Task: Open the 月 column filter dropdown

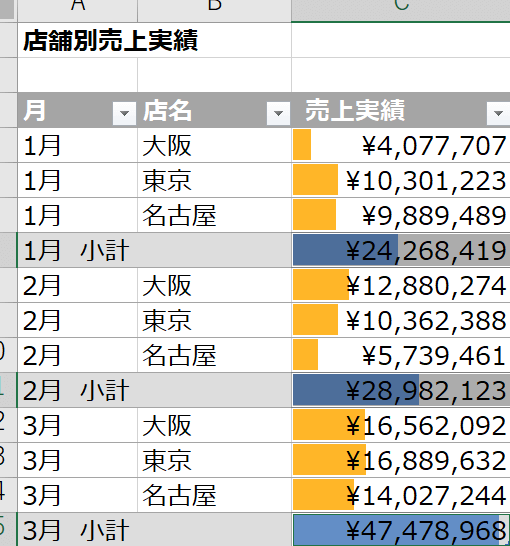Action: coord(124,113)
